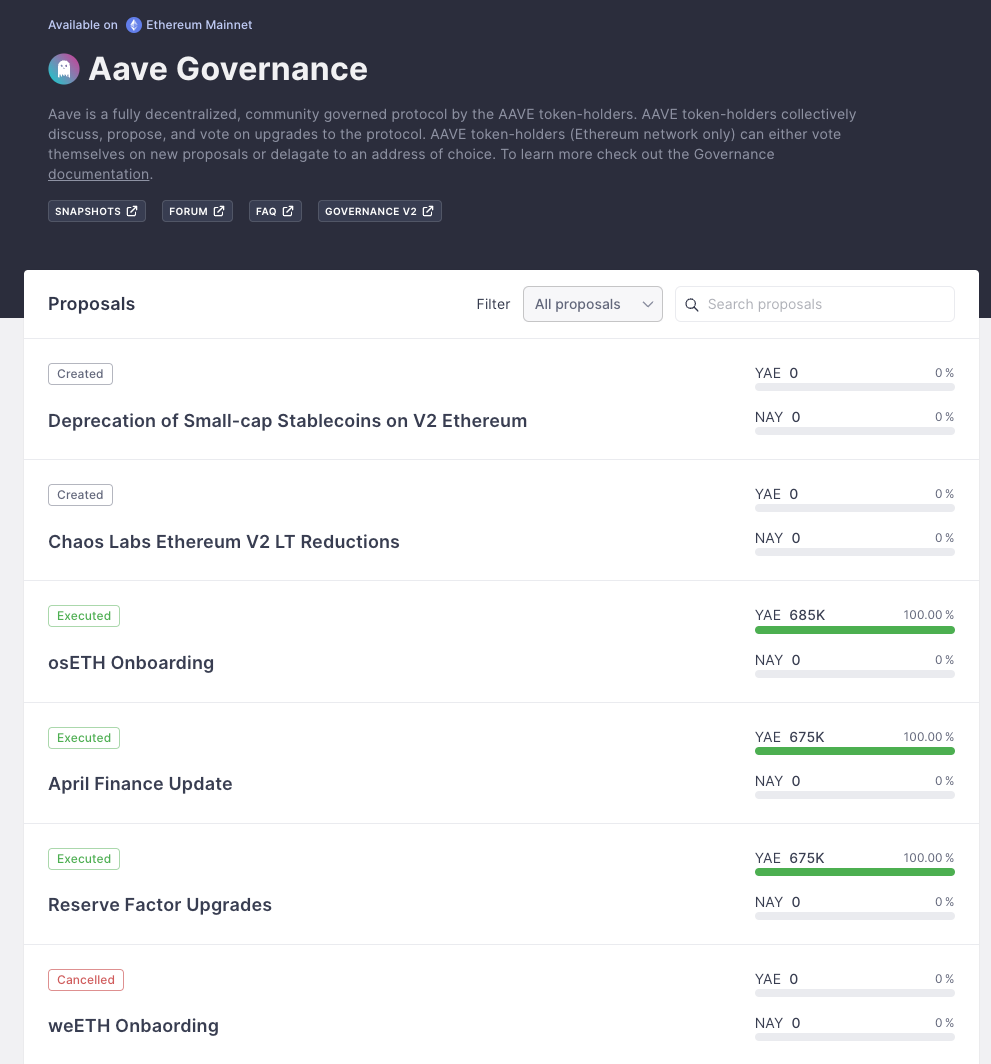Image resolution: width=991 pixels, height=1064 pixels.
Task: Click the external-link icon on the Snapshots button
Action: [132, 211]
